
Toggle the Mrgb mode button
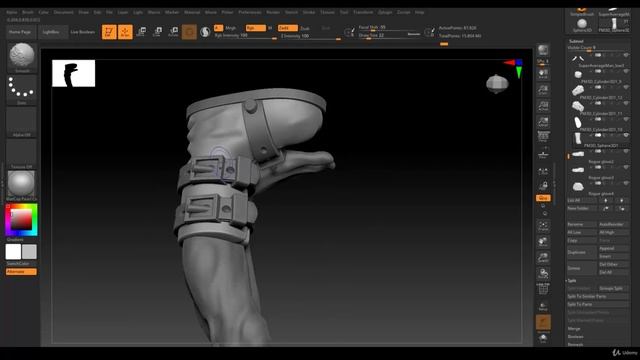point(231,28)
